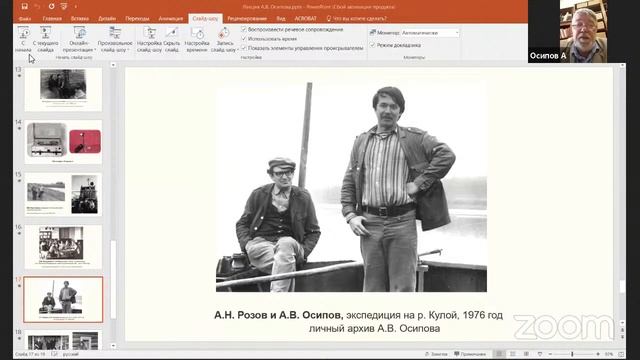This screenshot has width=640, height=360.
Task: Select slide 15 thumbnail
Action: (63, 194)
